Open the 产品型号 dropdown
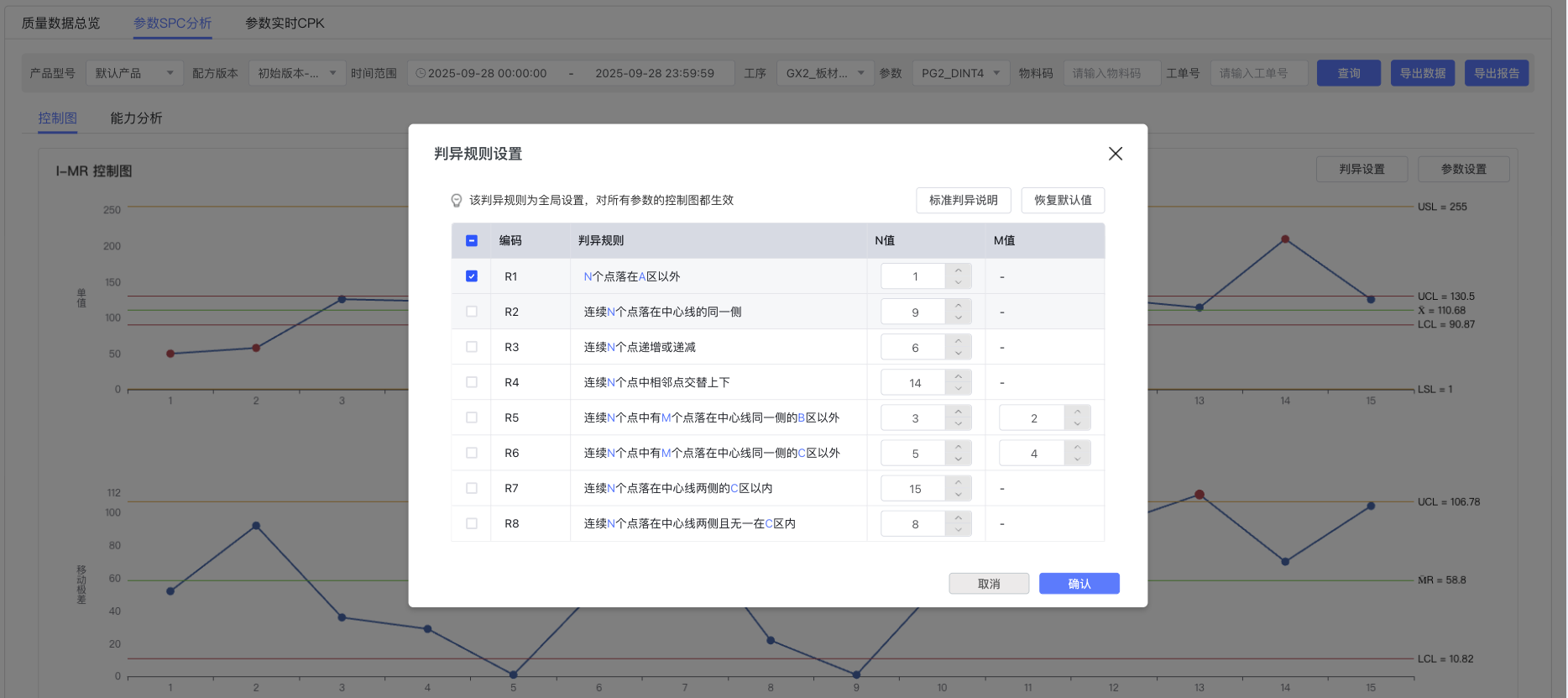The image size is (1568, 698). click(x=134, y=73)
